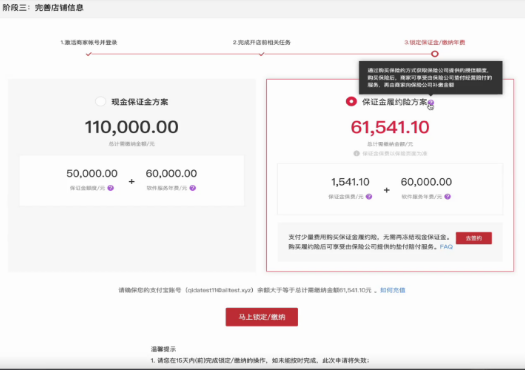Click the 50,000.00 deposit value
The image size is (525, 370).
coord(92,173)
